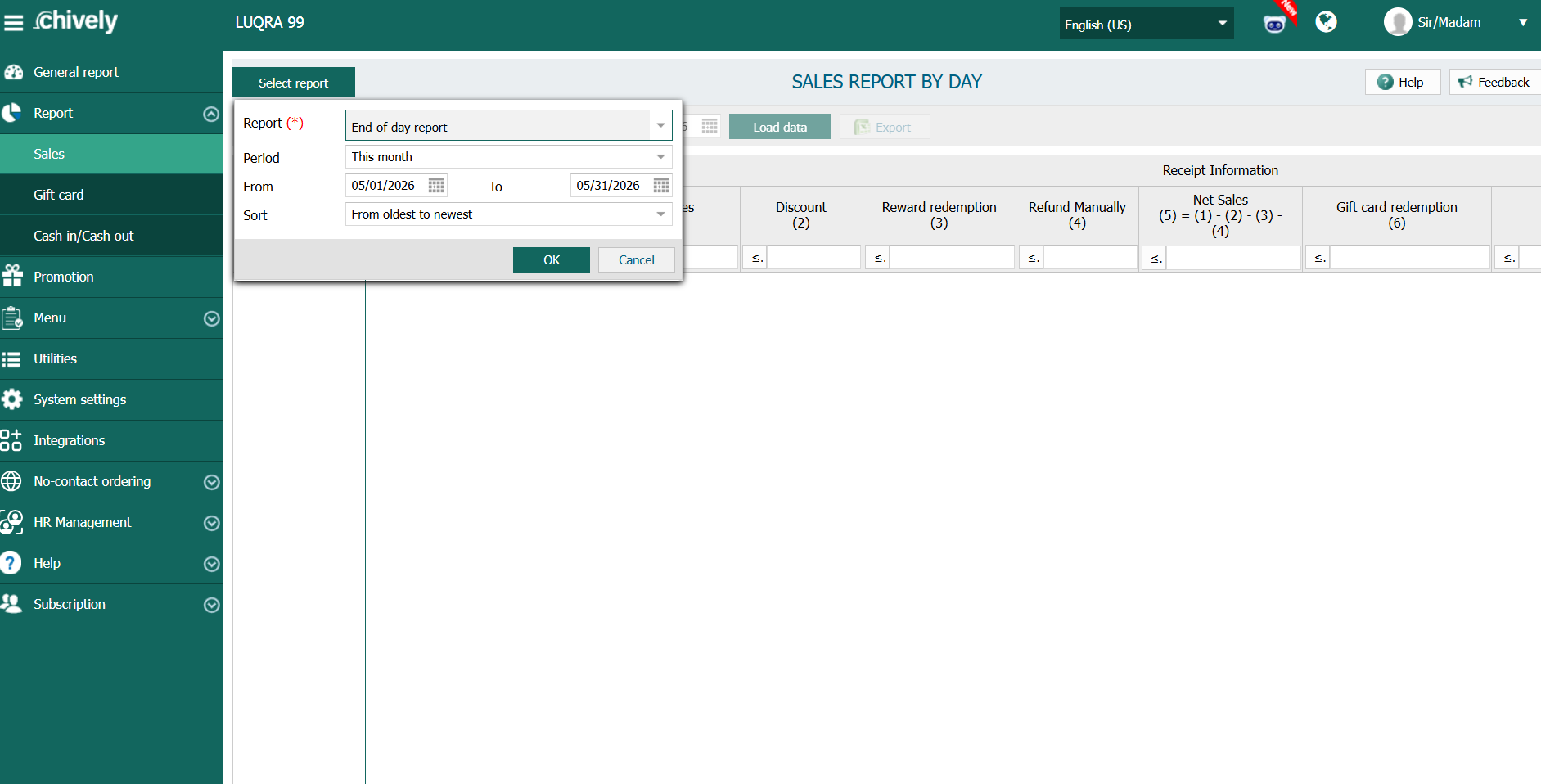The image size is (1541, 784).
Task: Click the Select report tab
Action: click(x=293, y=83)
